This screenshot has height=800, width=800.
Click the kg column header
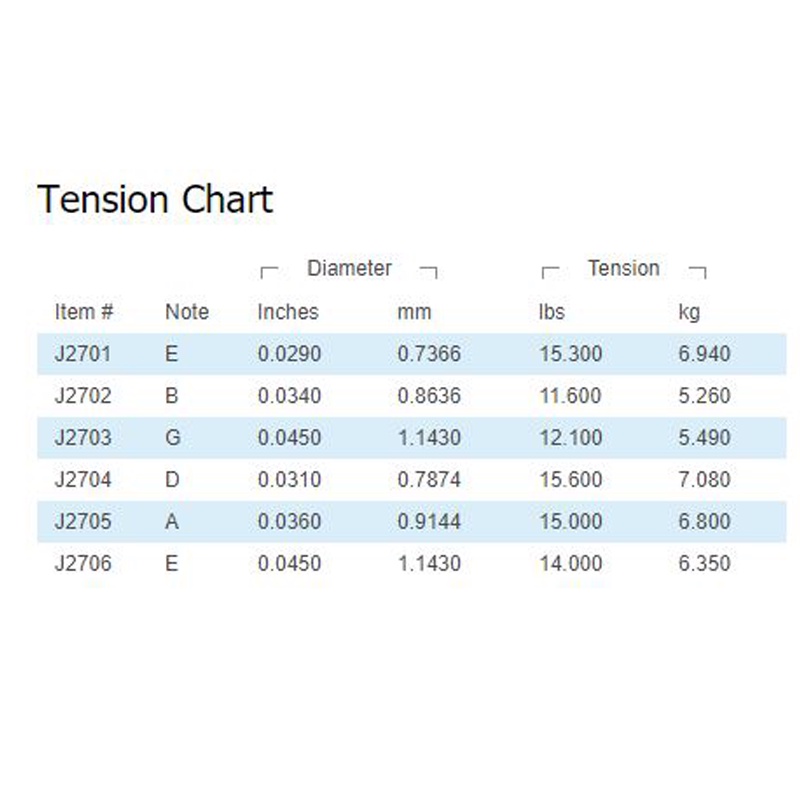pos(689,312)
